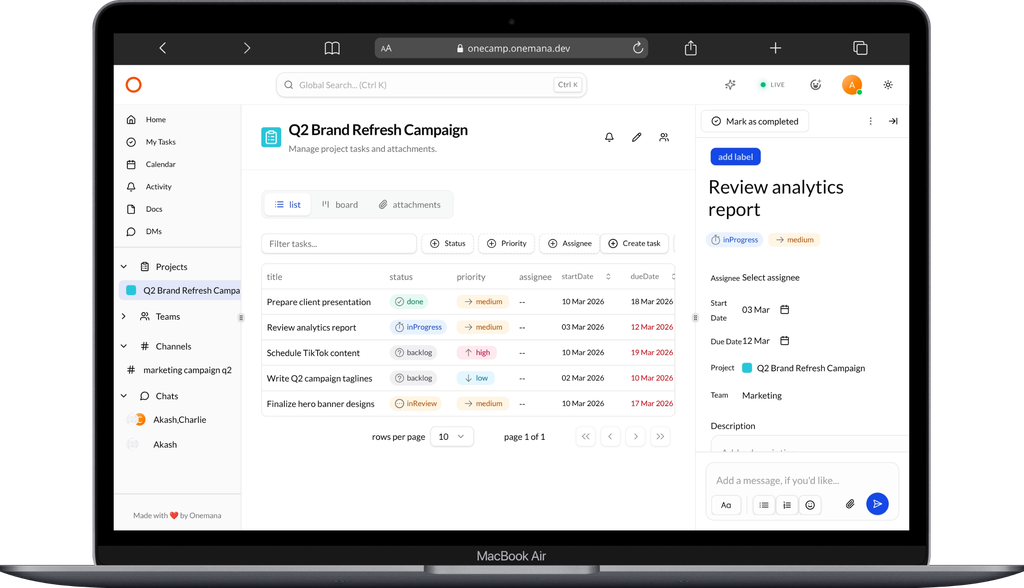Collapse the Projects section in sidebar

124,267
